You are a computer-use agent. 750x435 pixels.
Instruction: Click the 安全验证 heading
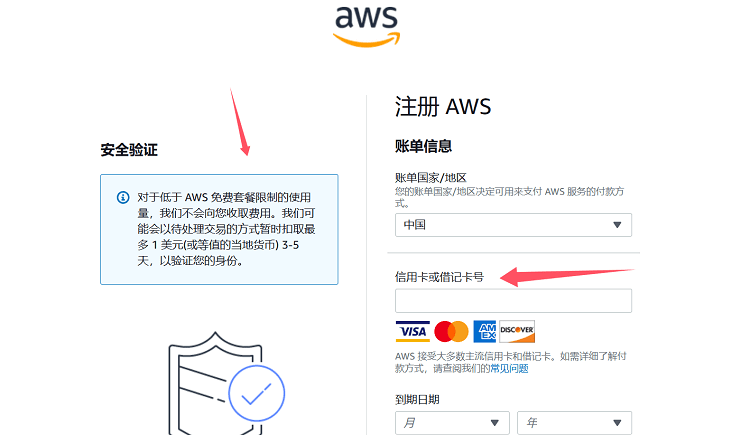coord(129,150)
